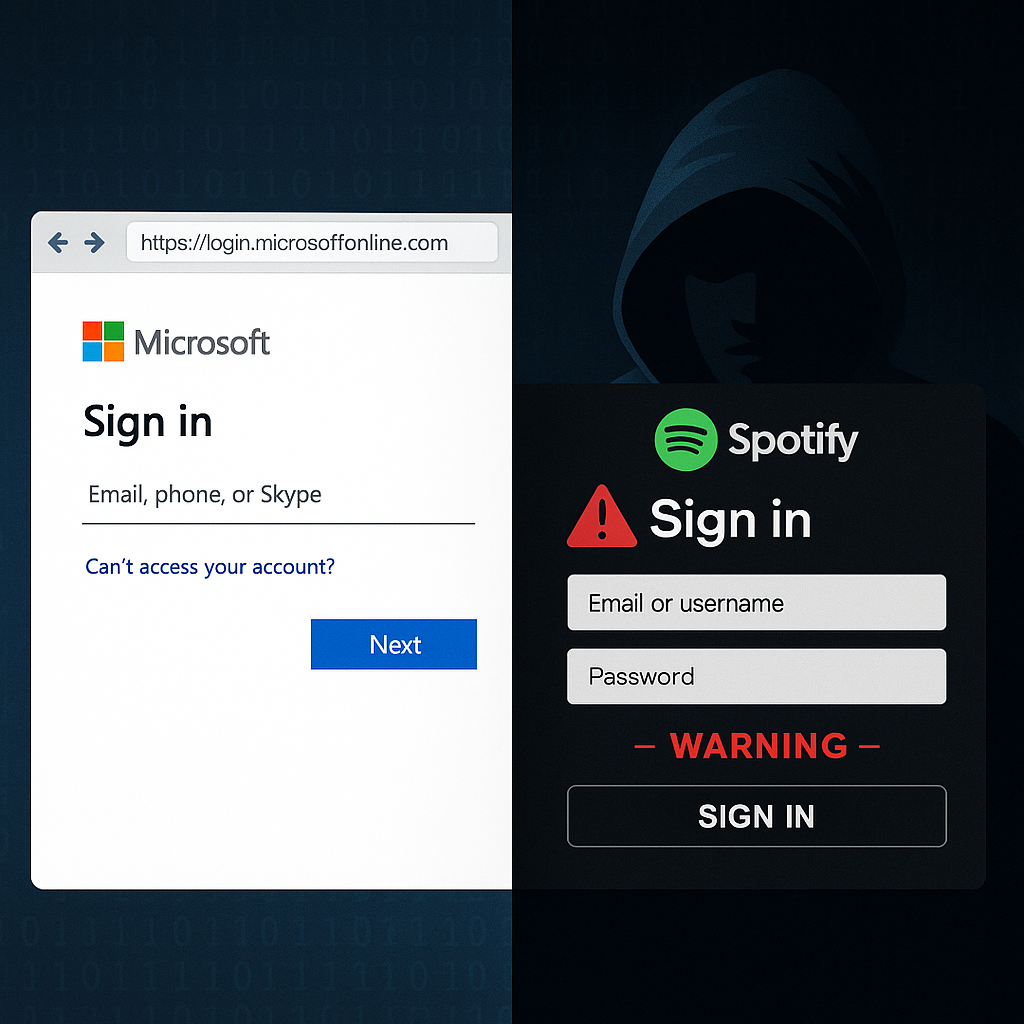
Task: Open the Can't access your account link
Action: (x=210, y=567)
